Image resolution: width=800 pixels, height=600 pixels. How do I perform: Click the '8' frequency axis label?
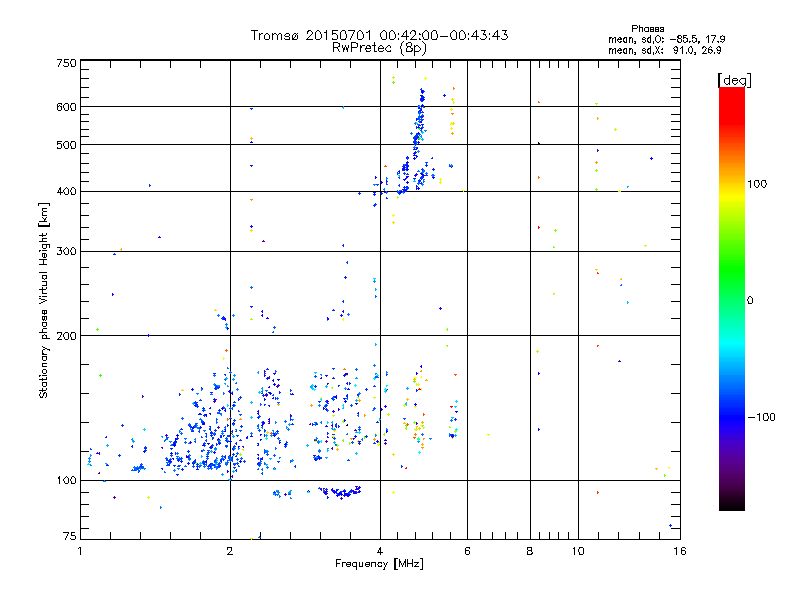[530, 551]
